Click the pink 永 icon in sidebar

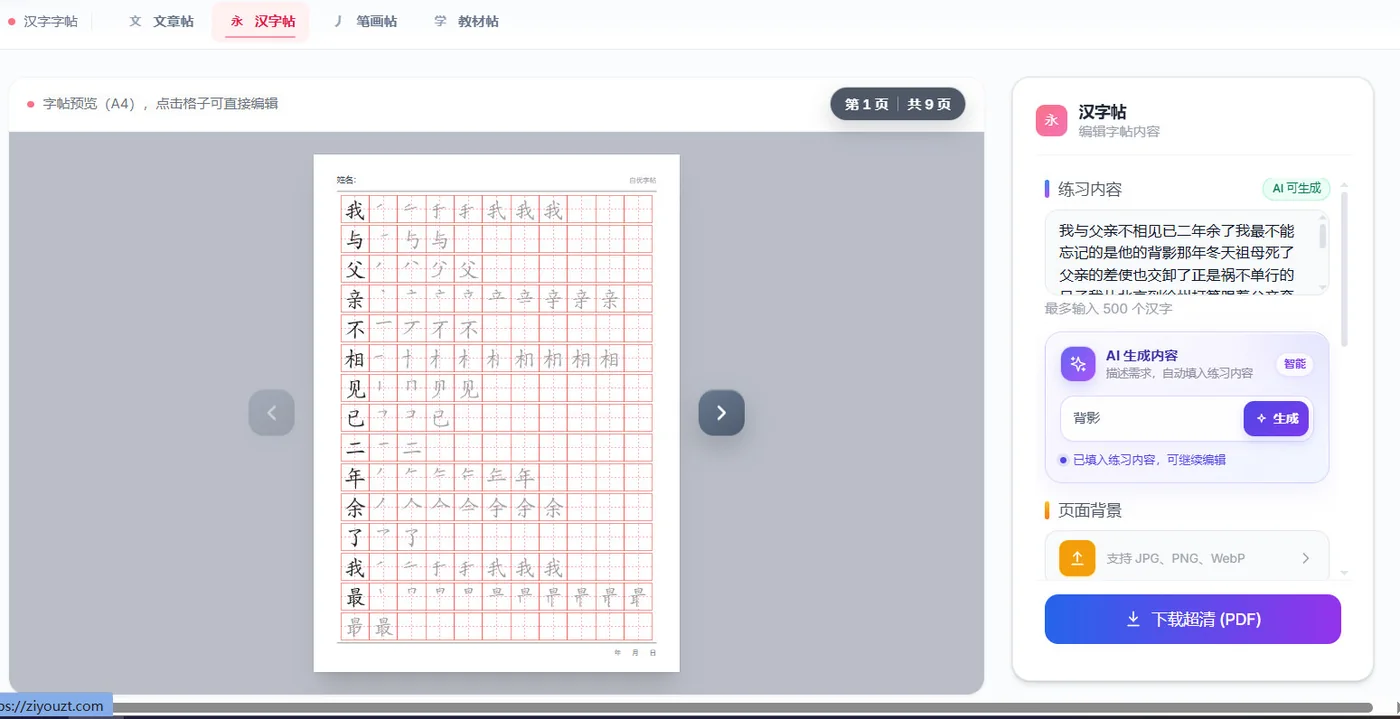[x=1051, y=120]
